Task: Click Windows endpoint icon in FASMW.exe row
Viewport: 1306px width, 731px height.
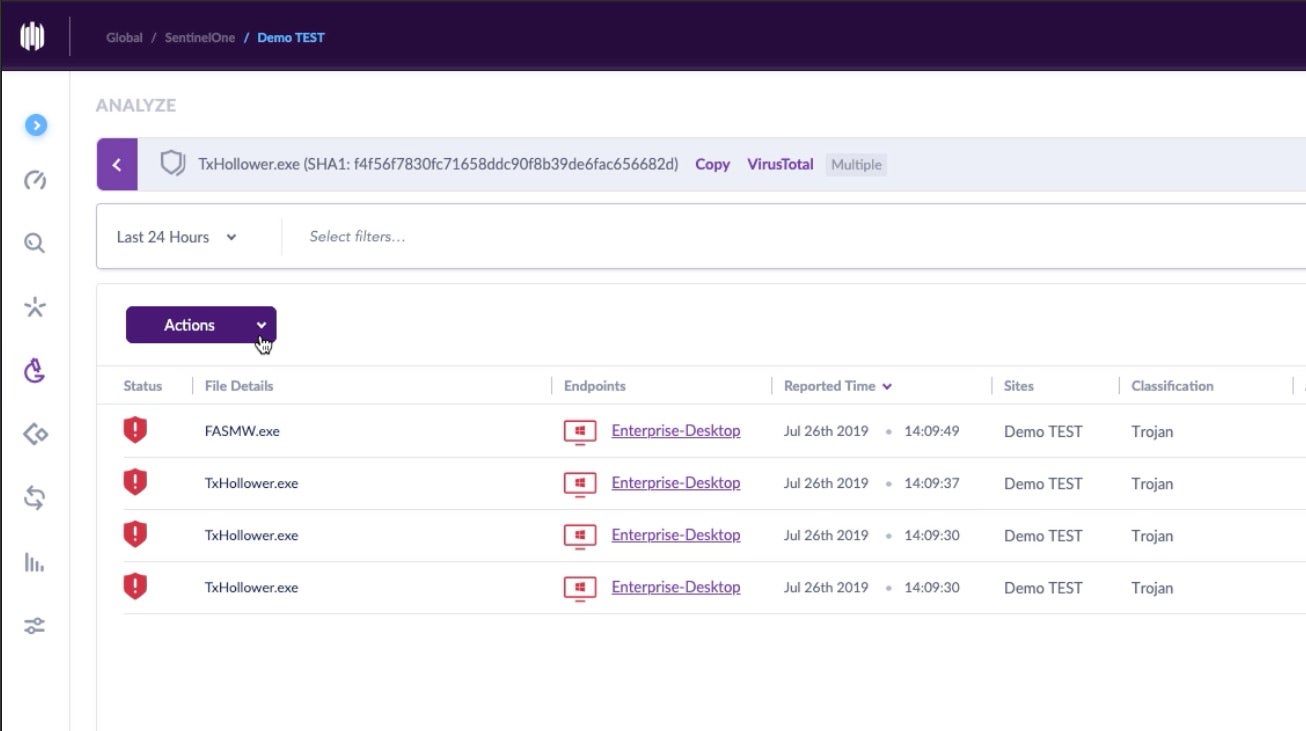Action: (x=580, y=432)
